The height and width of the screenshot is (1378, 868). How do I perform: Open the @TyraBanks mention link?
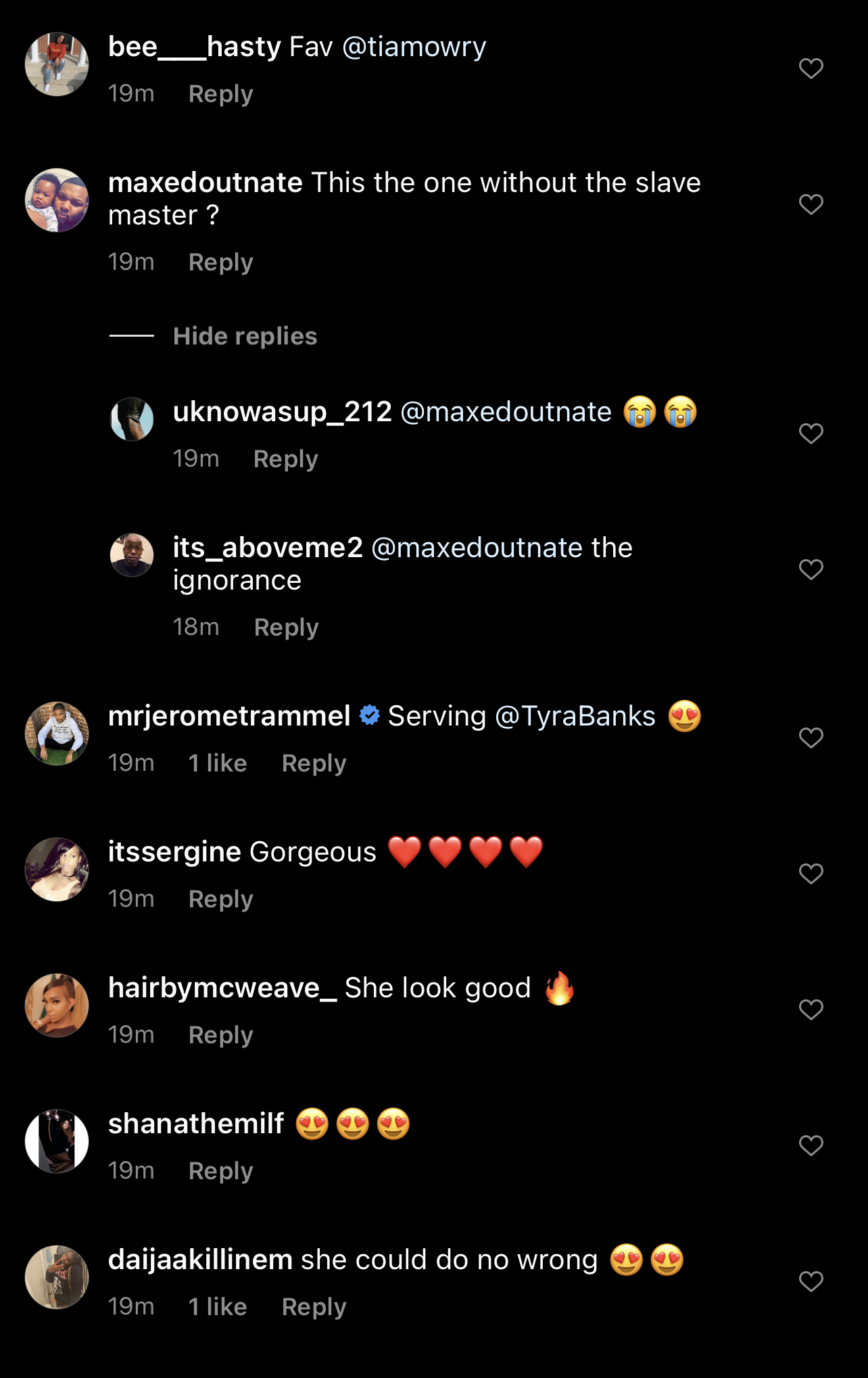point(575,717)
